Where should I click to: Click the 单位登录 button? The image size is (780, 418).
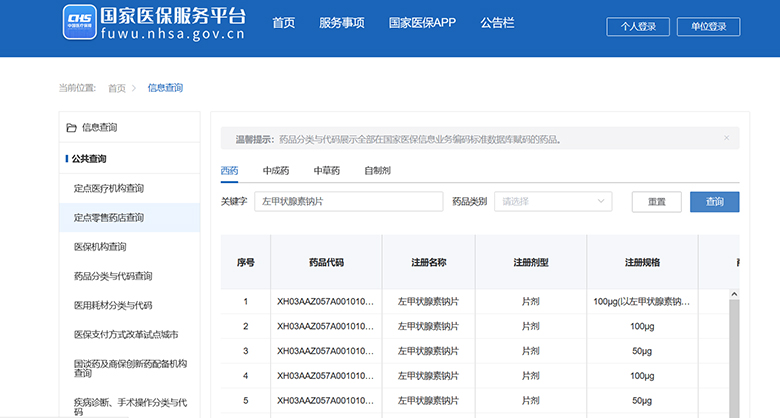click(708, 27)
